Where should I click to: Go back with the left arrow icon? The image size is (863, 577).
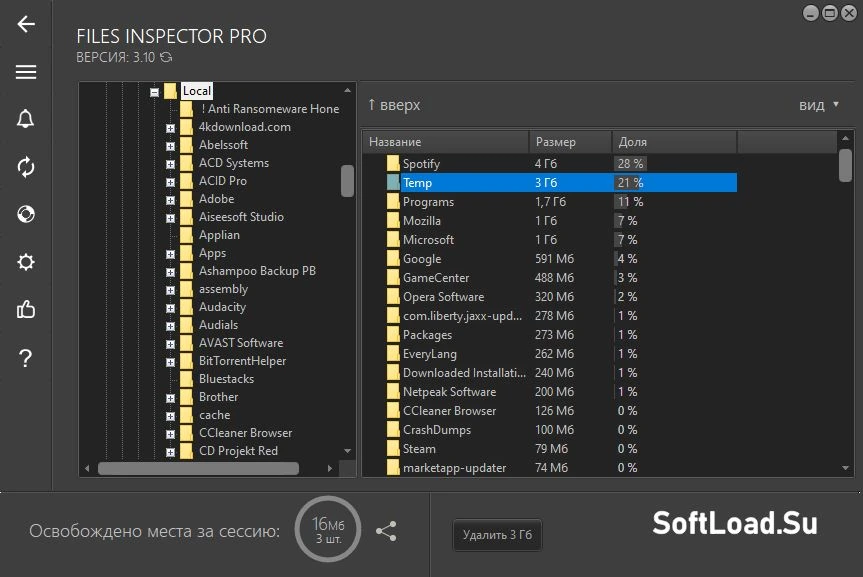[x=26, y=24]
